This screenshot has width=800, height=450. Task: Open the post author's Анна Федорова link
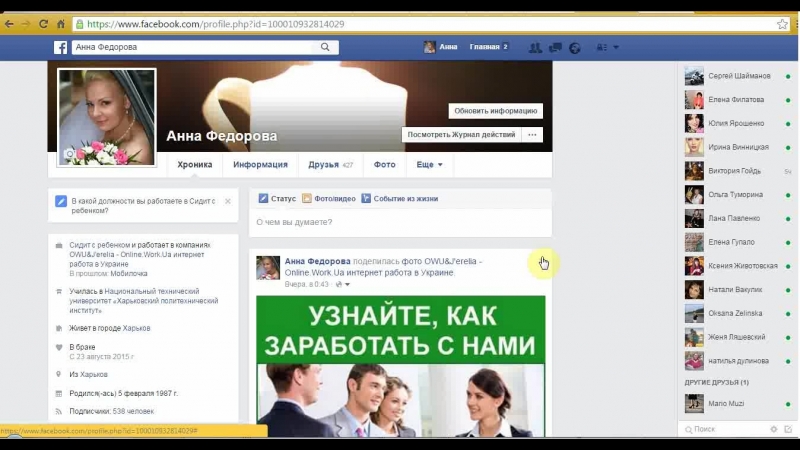coord(317,261)
